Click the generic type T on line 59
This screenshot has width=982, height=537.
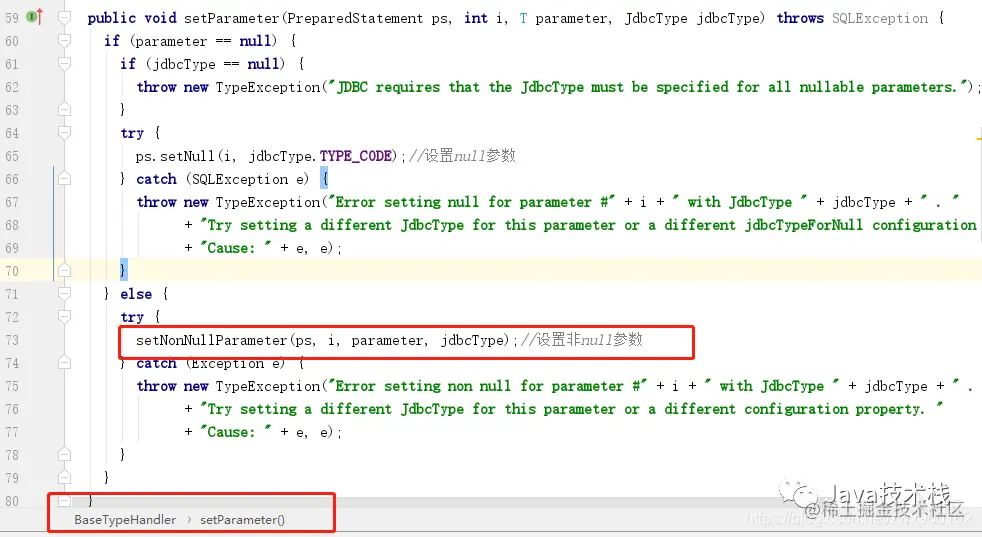[523, 18]
